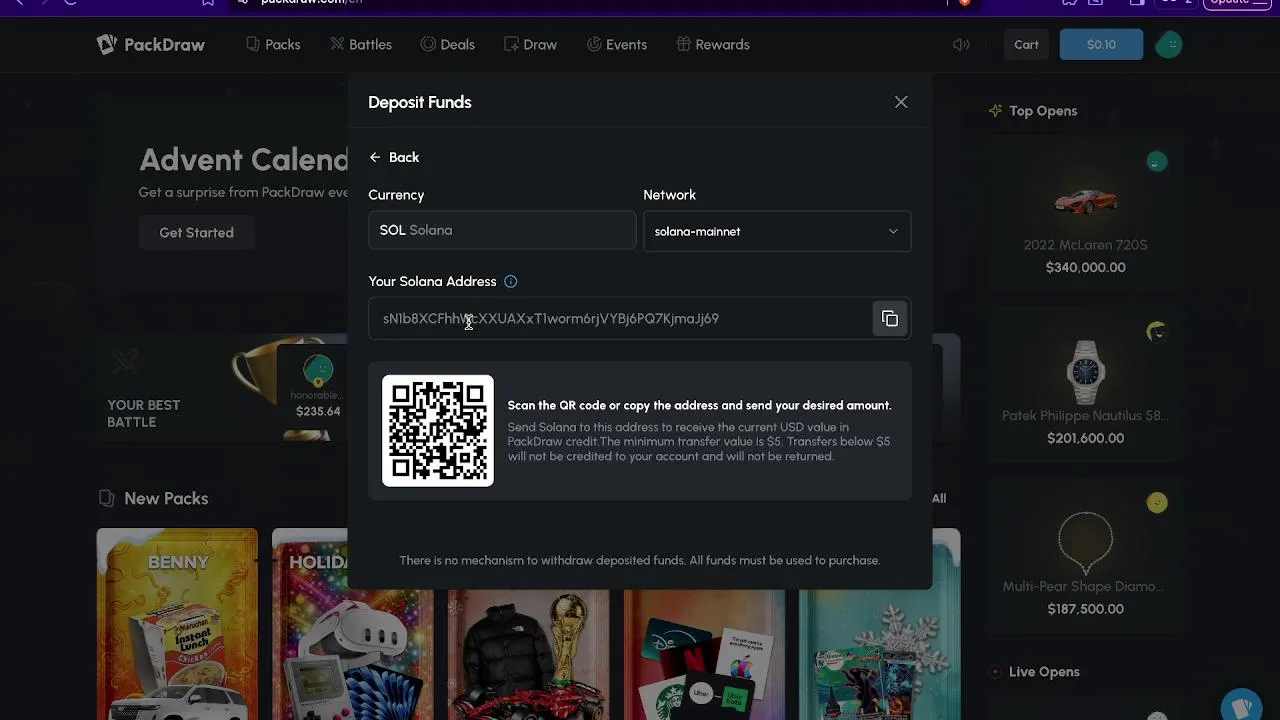
Task: Click avatar on Patek Philippe card
Action: click(x=1157, y=331)
